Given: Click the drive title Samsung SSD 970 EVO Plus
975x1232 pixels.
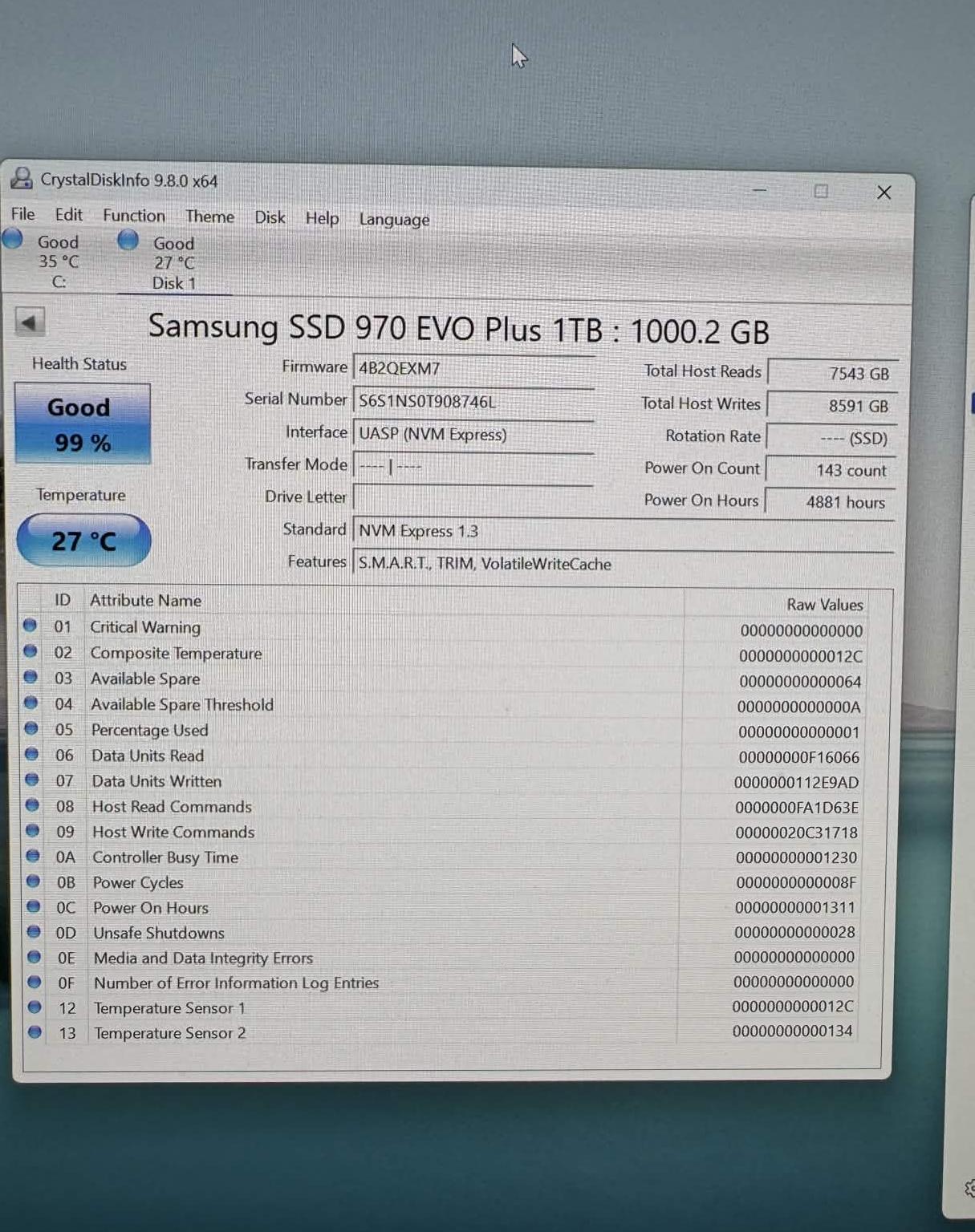Looking at the screenshot, I should (458, 330).
